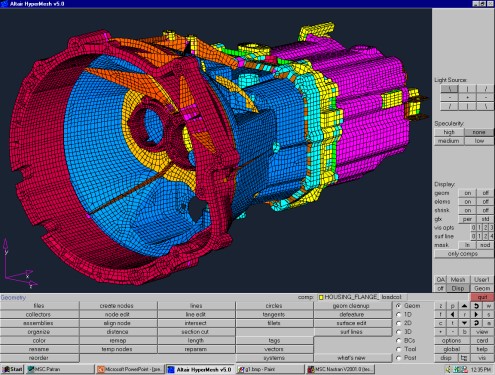This screenshot has height=375, width=495.
Task: Click the view rotate-left arrow icon
Action: click(x=452, y=315)
